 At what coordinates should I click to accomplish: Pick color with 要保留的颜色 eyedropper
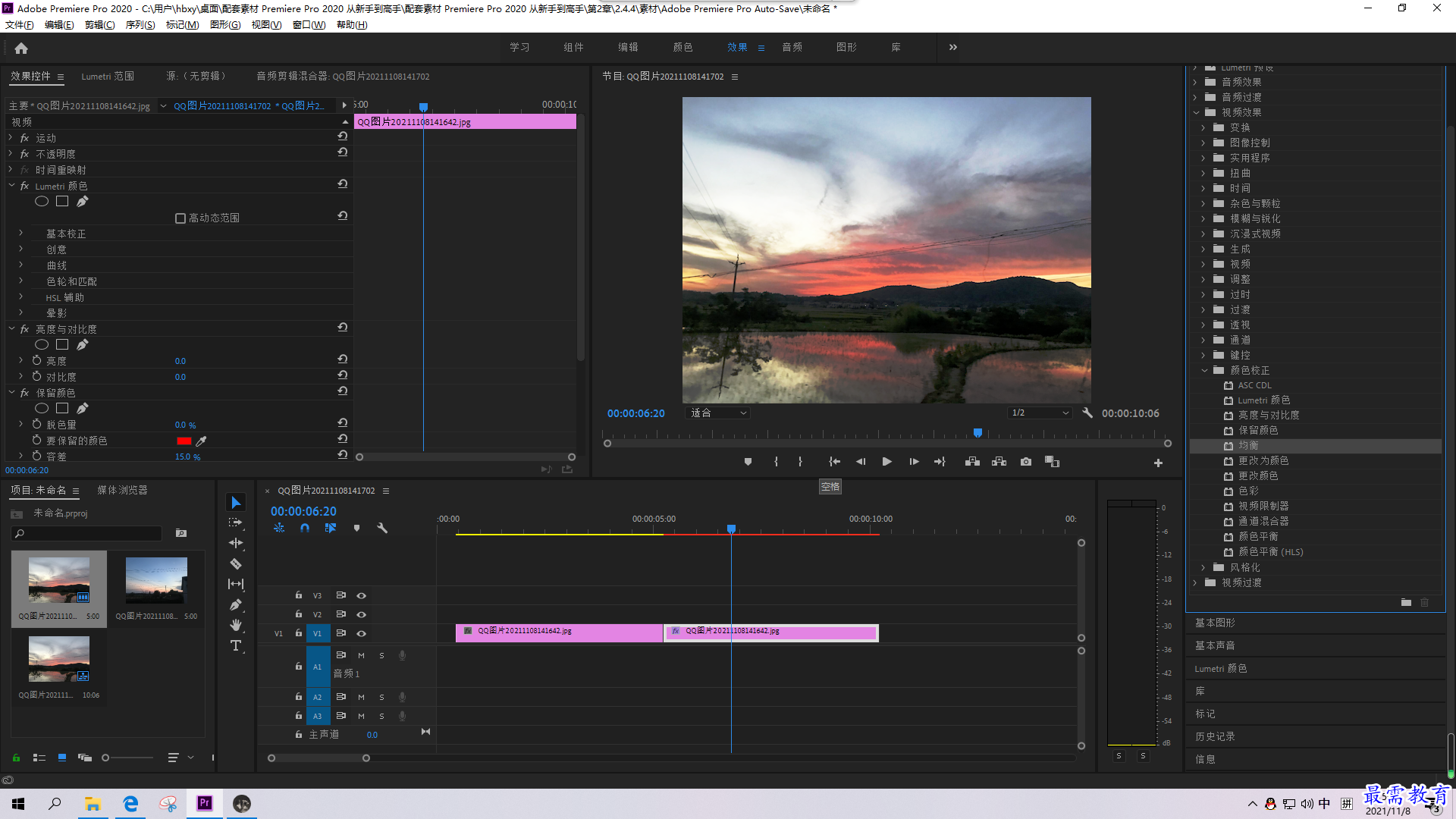[202, 441]
